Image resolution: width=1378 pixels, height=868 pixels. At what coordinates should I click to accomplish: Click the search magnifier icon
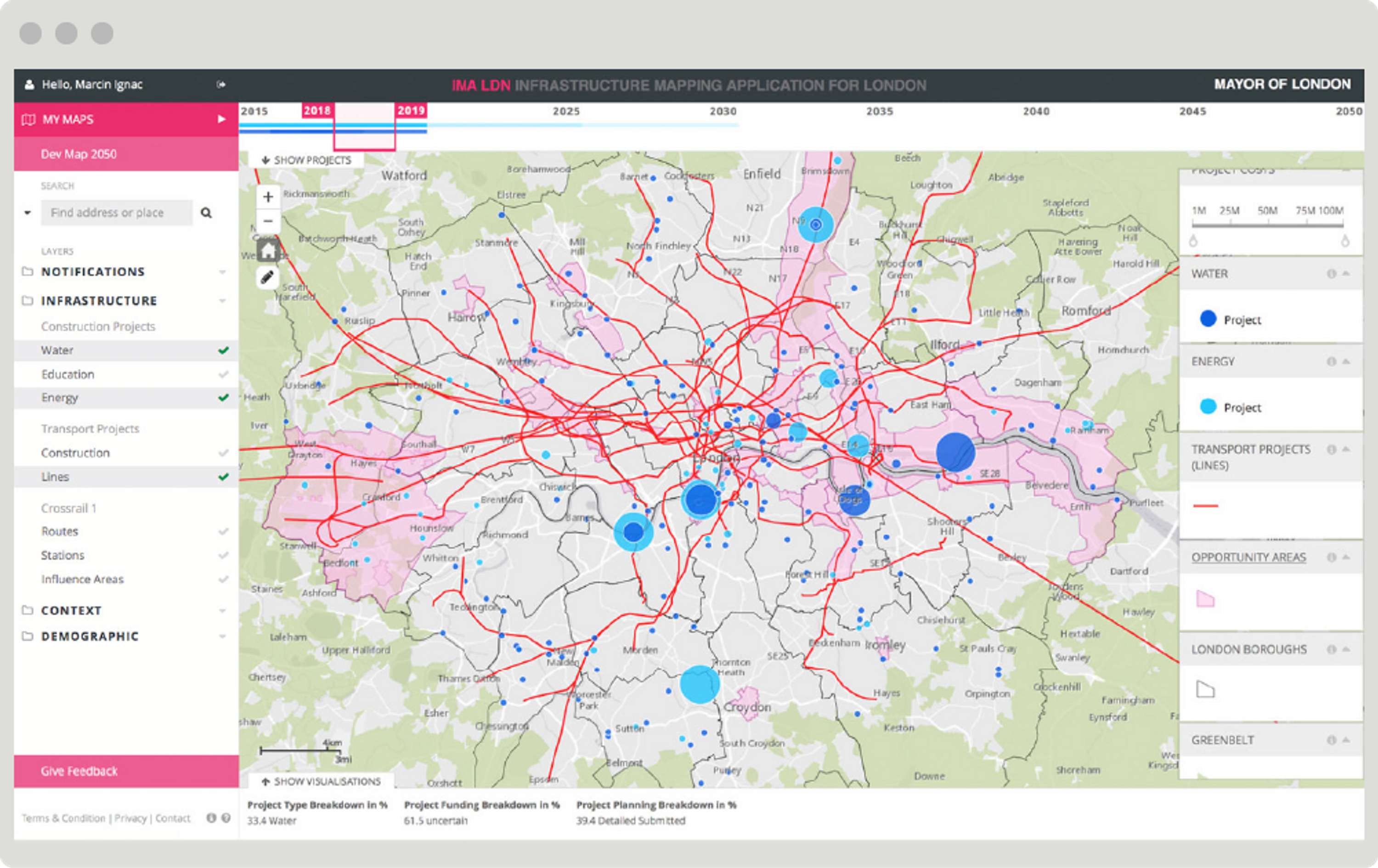coord(206,213)
